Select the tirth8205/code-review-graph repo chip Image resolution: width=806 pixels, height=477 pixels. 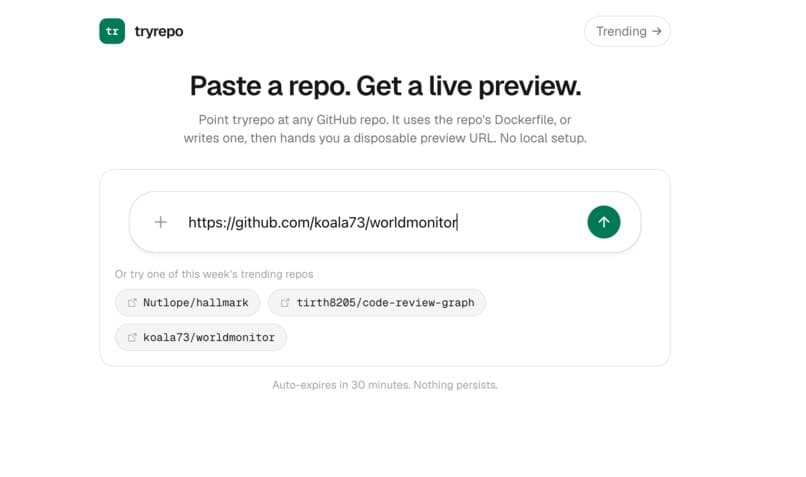(x=377, y=303)
